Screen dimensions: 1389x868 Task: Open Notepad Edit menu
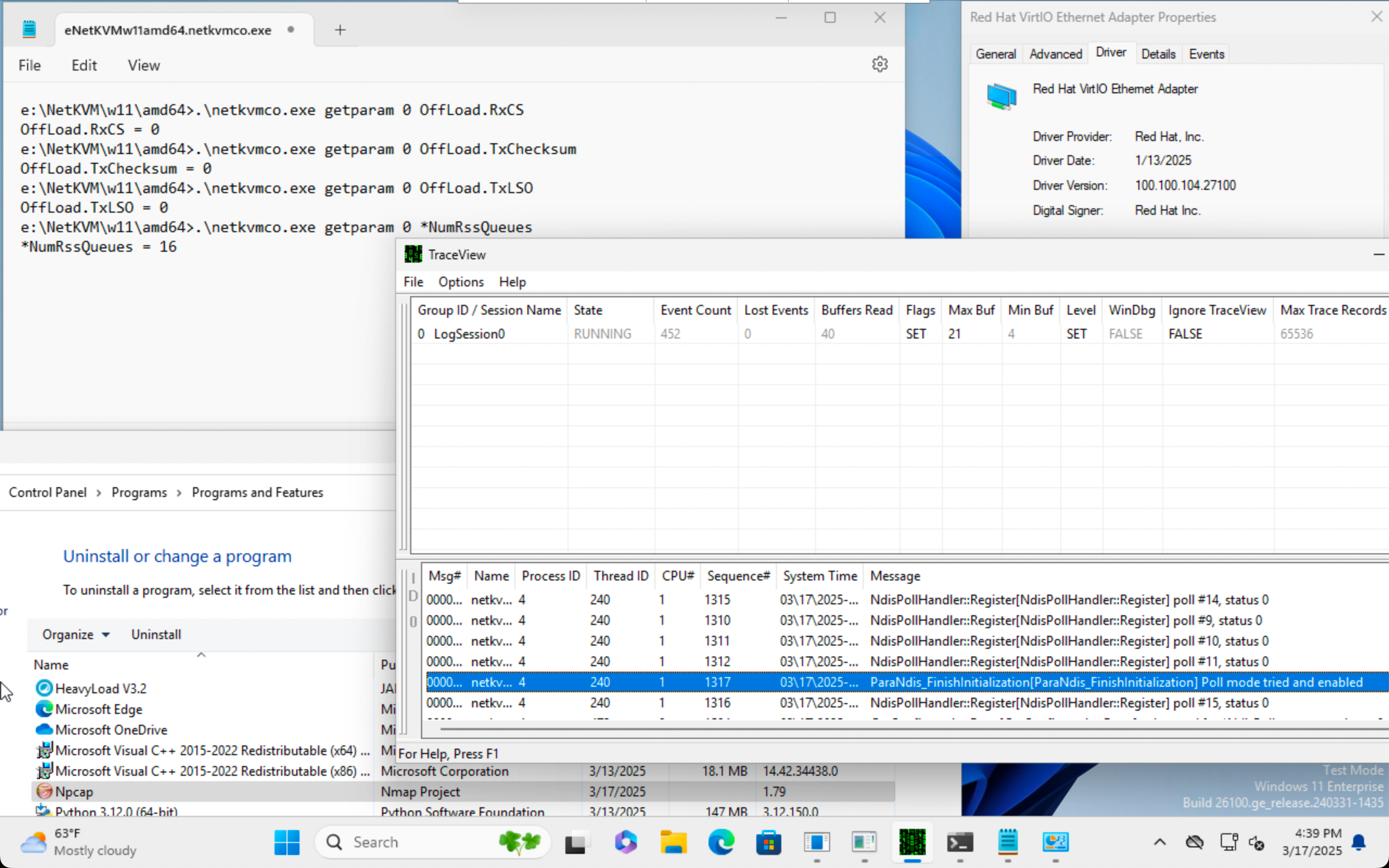[x=84, y=66]
